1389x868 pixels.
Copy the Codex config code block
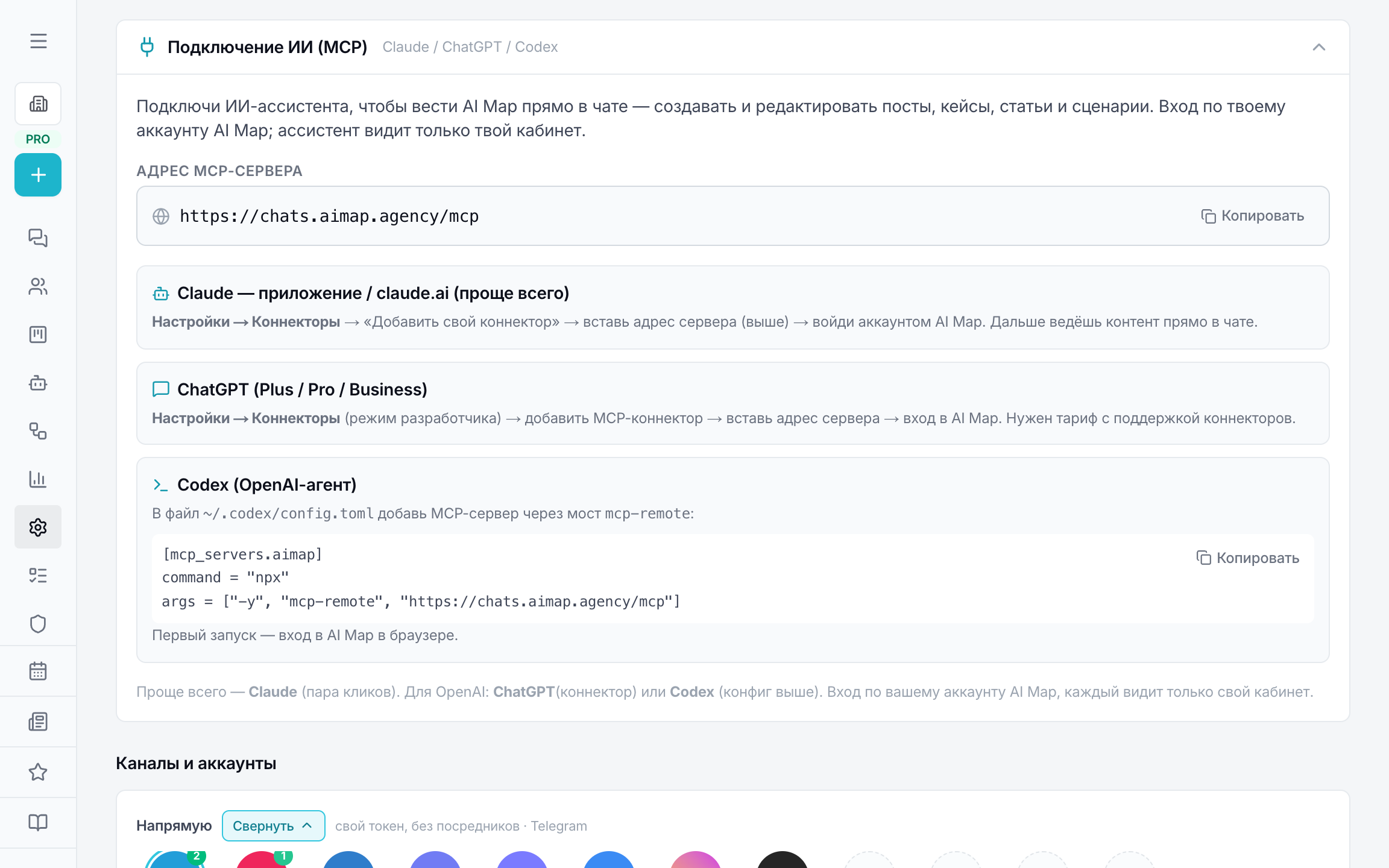coord(1247,558)
